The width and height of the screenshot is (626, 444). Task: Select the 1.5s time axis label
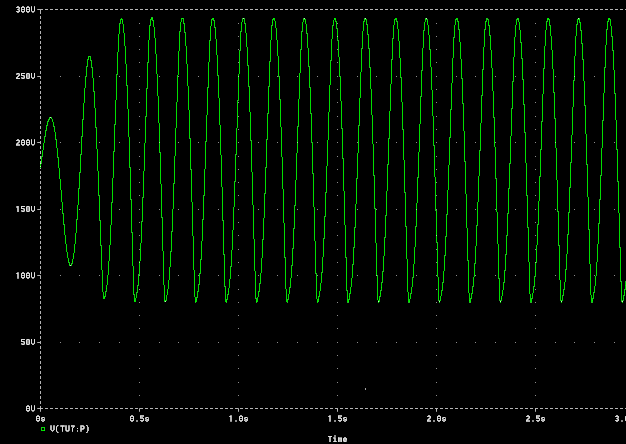pyautogui.click(x=338, y=419)
